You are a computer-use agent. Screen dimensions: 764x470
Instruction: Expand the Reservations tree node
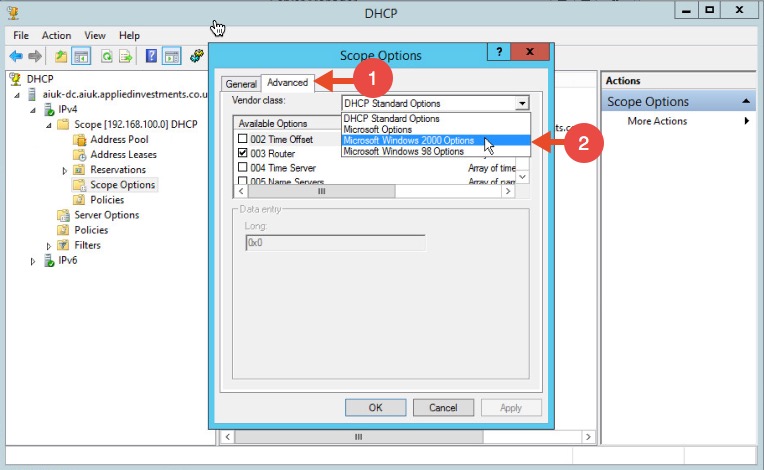64,170
